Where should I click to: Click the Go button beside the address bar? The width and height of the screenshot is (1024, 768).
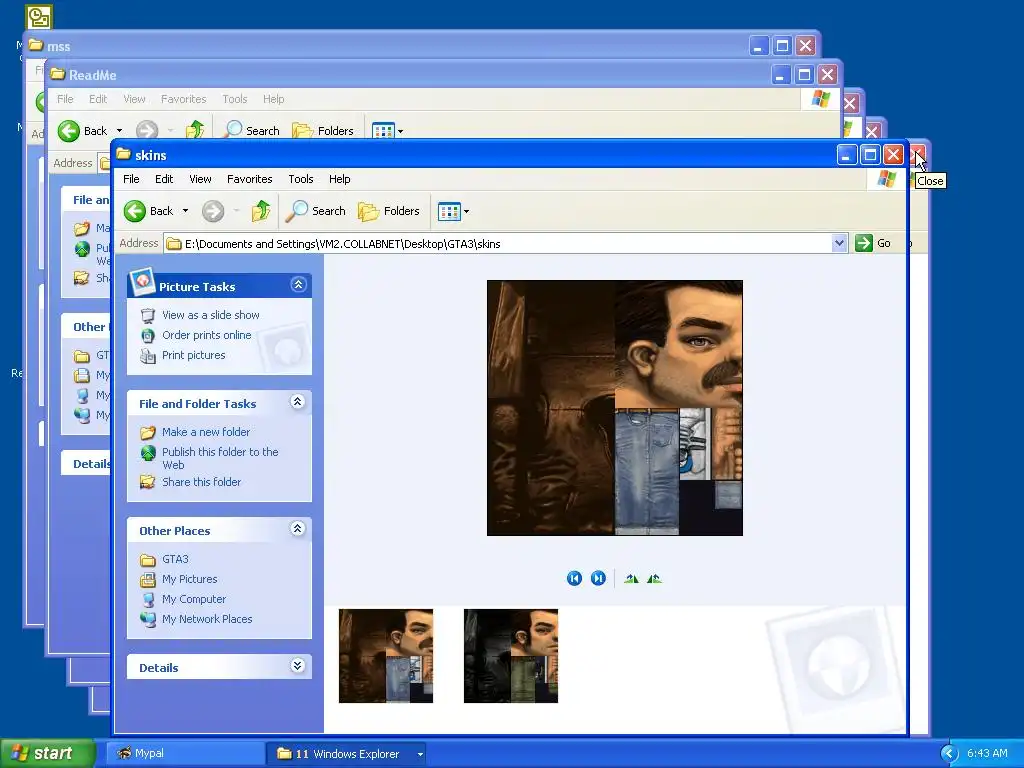coord(873,244)
